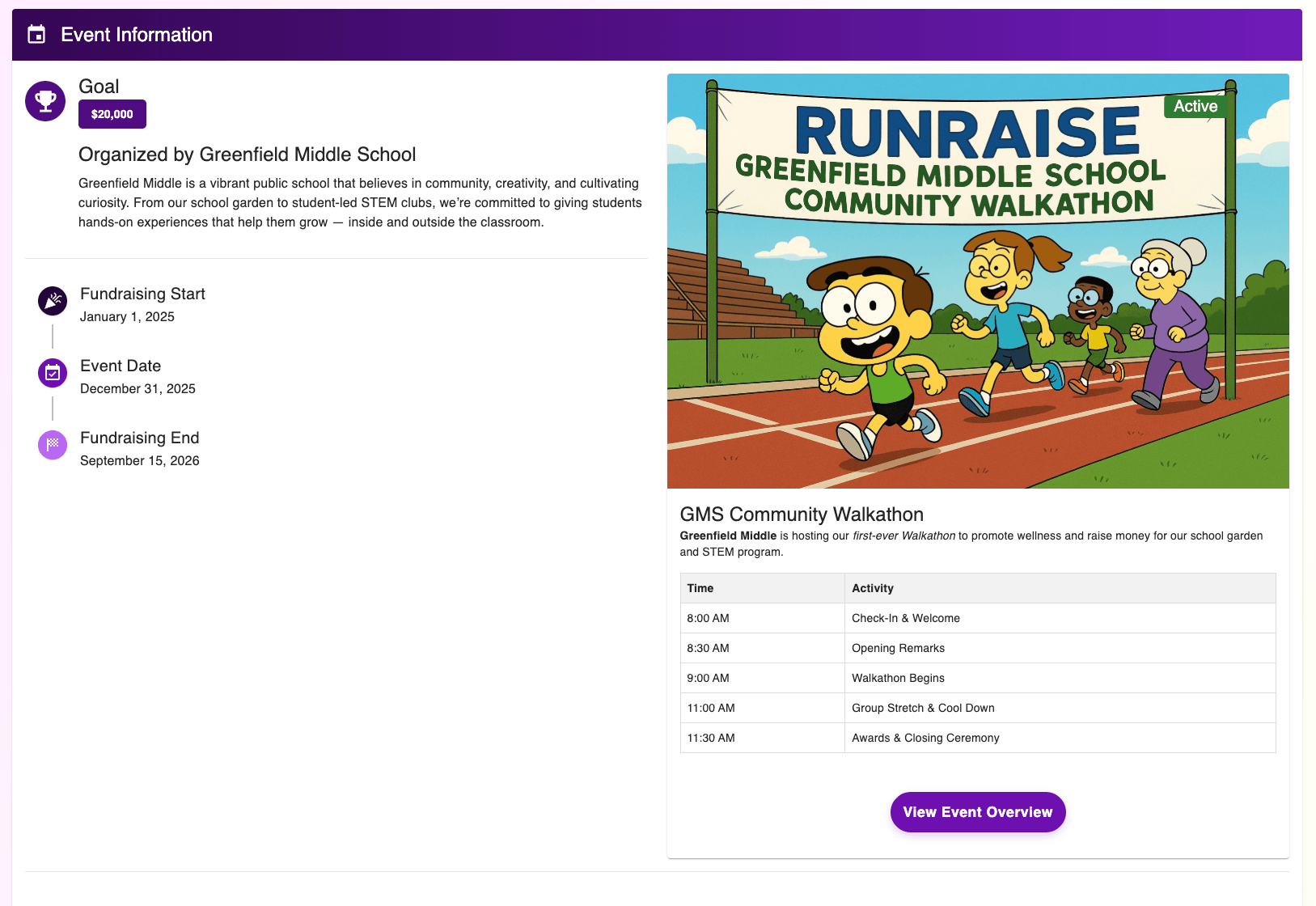1316x906 pixels.
Task: Click the Event Date calendar-check icon
Action: (x=53, y=373)
